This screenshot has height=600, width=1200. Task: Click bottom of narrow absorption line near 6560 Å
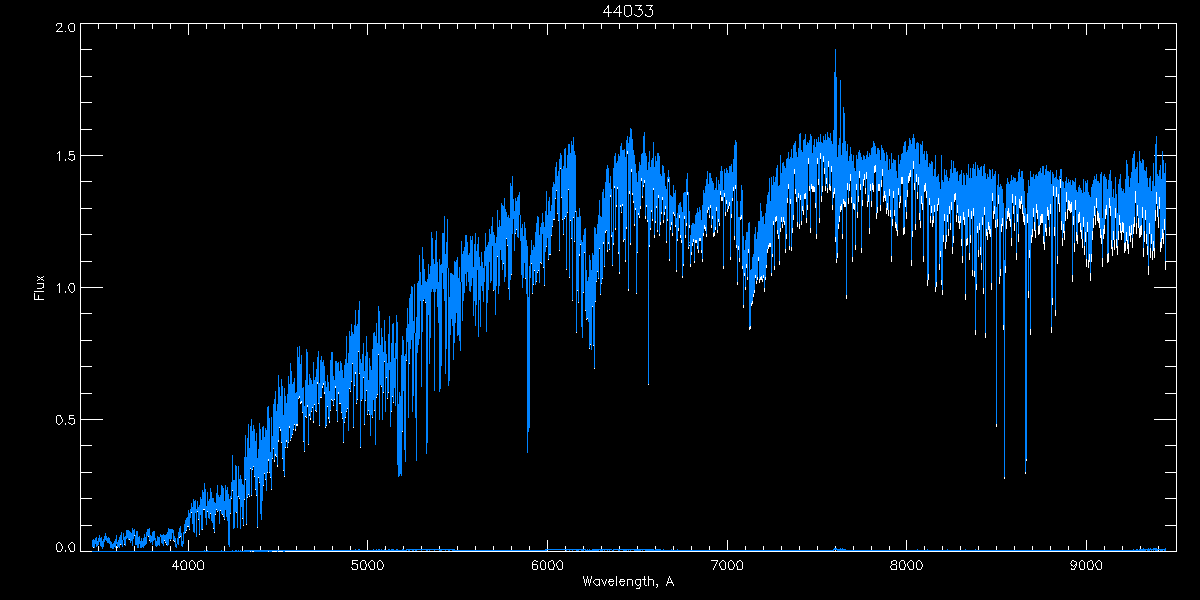pos(648,383)
